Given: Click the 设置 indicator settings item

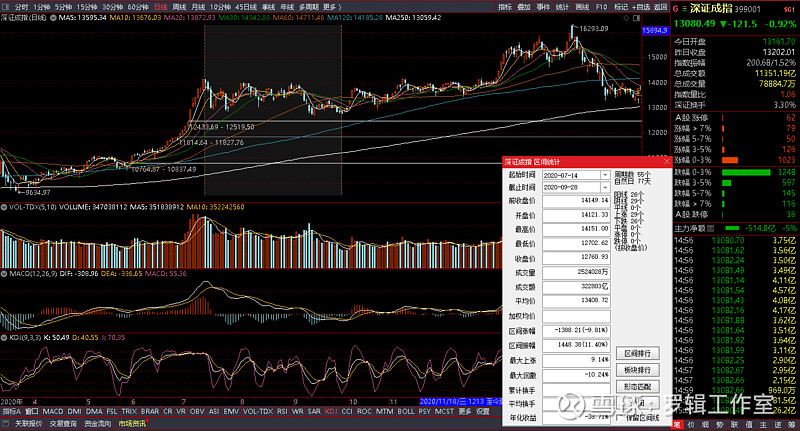Looking at the screenshot, I should tap(483, 411).
